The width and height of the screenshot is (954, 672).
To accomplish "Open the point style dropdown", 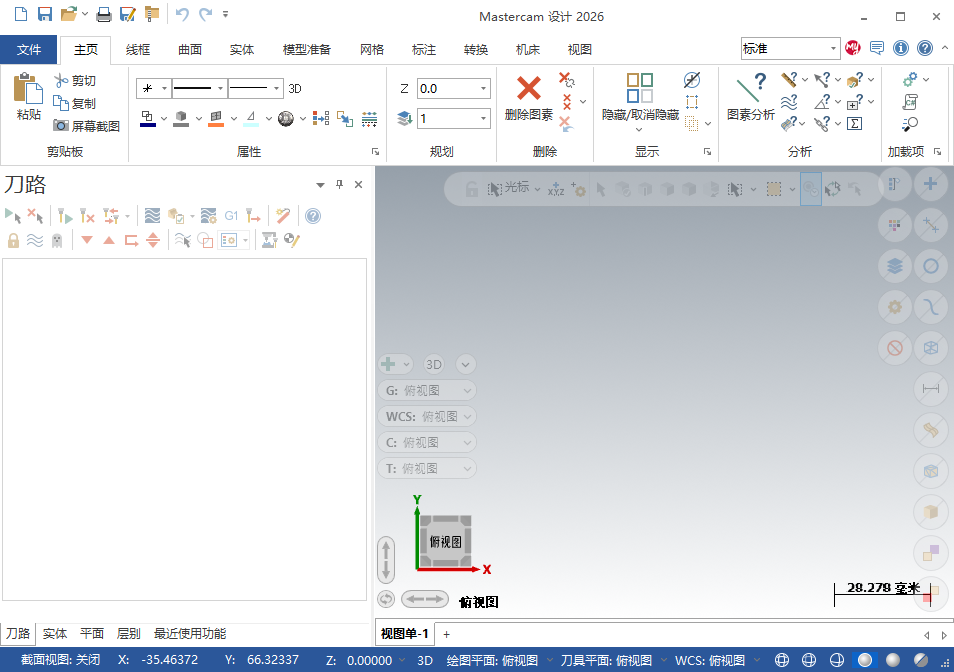I will tap(164, 89).
